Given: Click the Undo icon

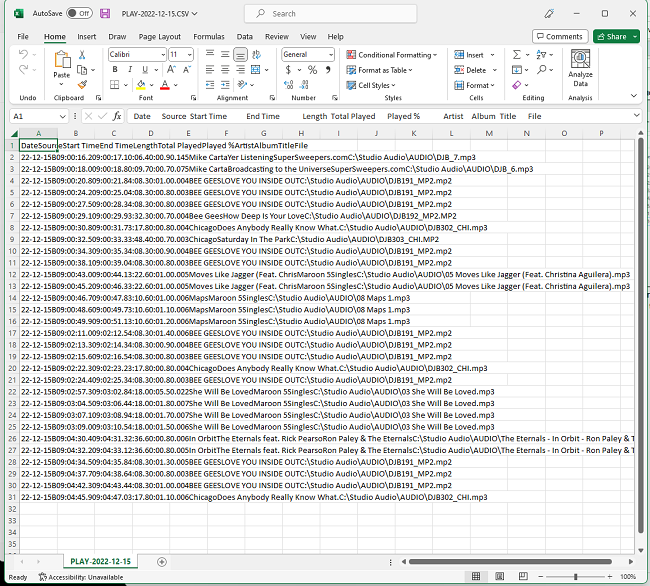Looking at the screenshot, I should [24, 54].
